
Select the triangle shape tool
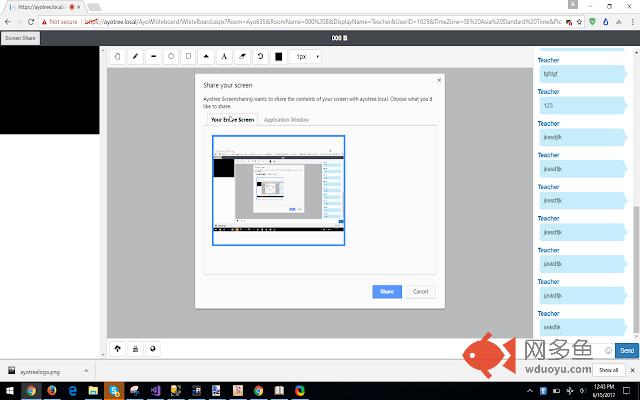tap(206, 57)
